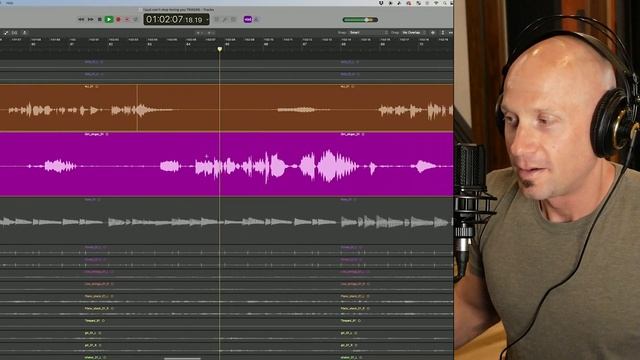This screenshot has height=360, width=640.
Task: Click the tuner-style icon after timecode display
Action: pyautogui.click(x=225, y=19)
